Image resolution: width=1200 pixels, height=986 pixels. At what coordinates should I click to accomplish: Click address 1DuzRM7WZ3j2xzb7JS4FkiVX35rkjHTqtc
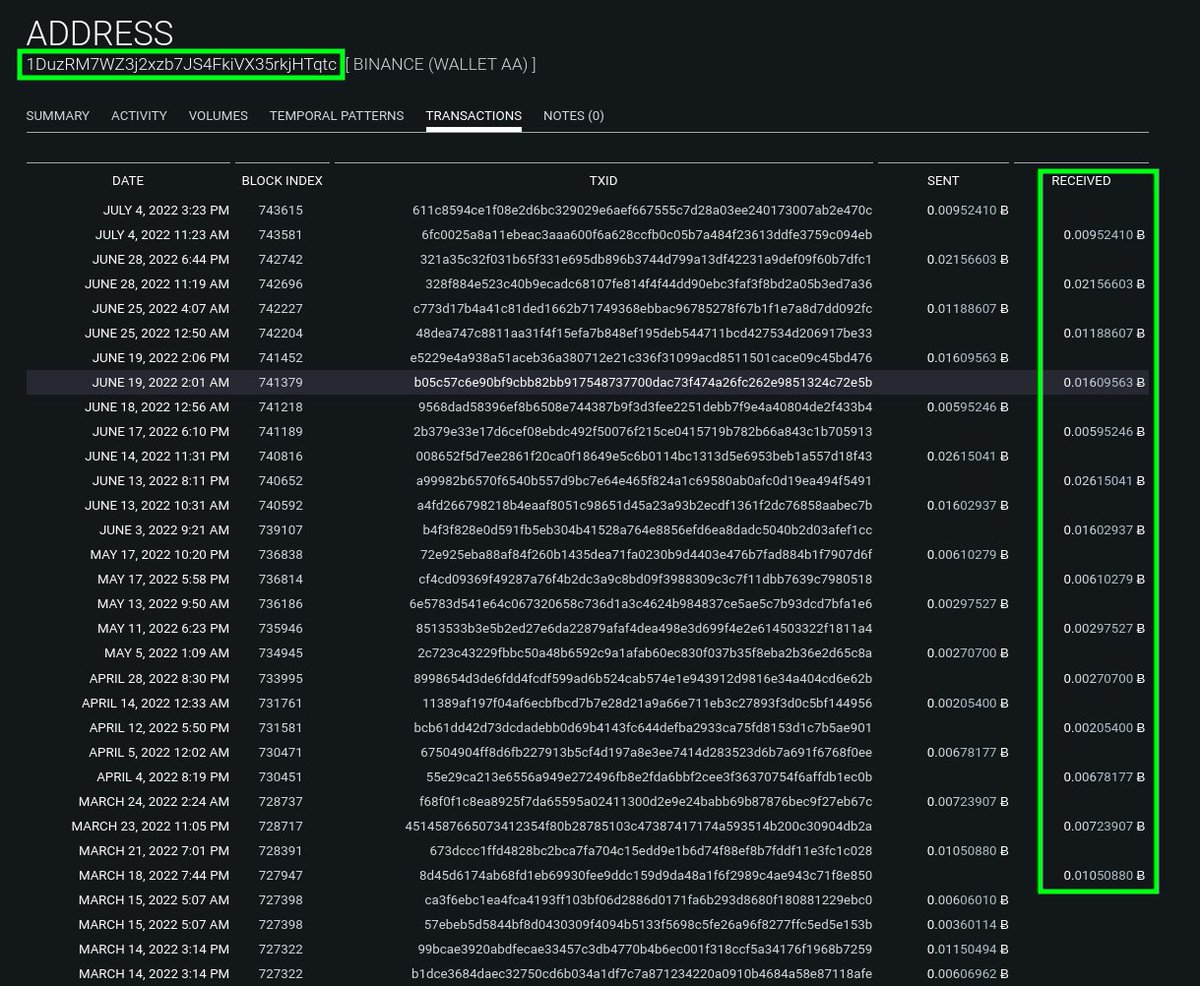(181, 65)
